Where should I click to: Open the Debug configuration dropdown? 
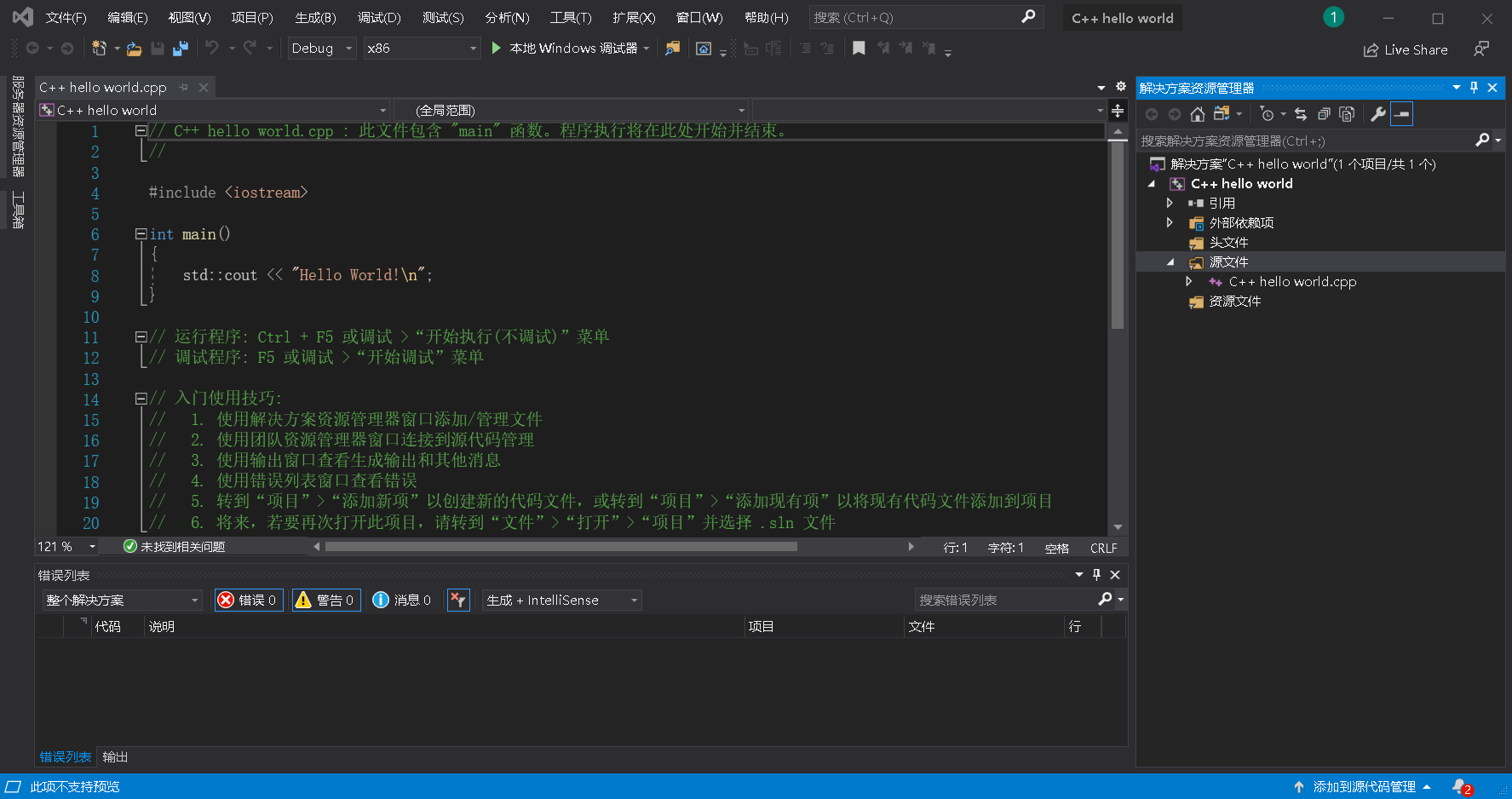click(x=322, y=49)
